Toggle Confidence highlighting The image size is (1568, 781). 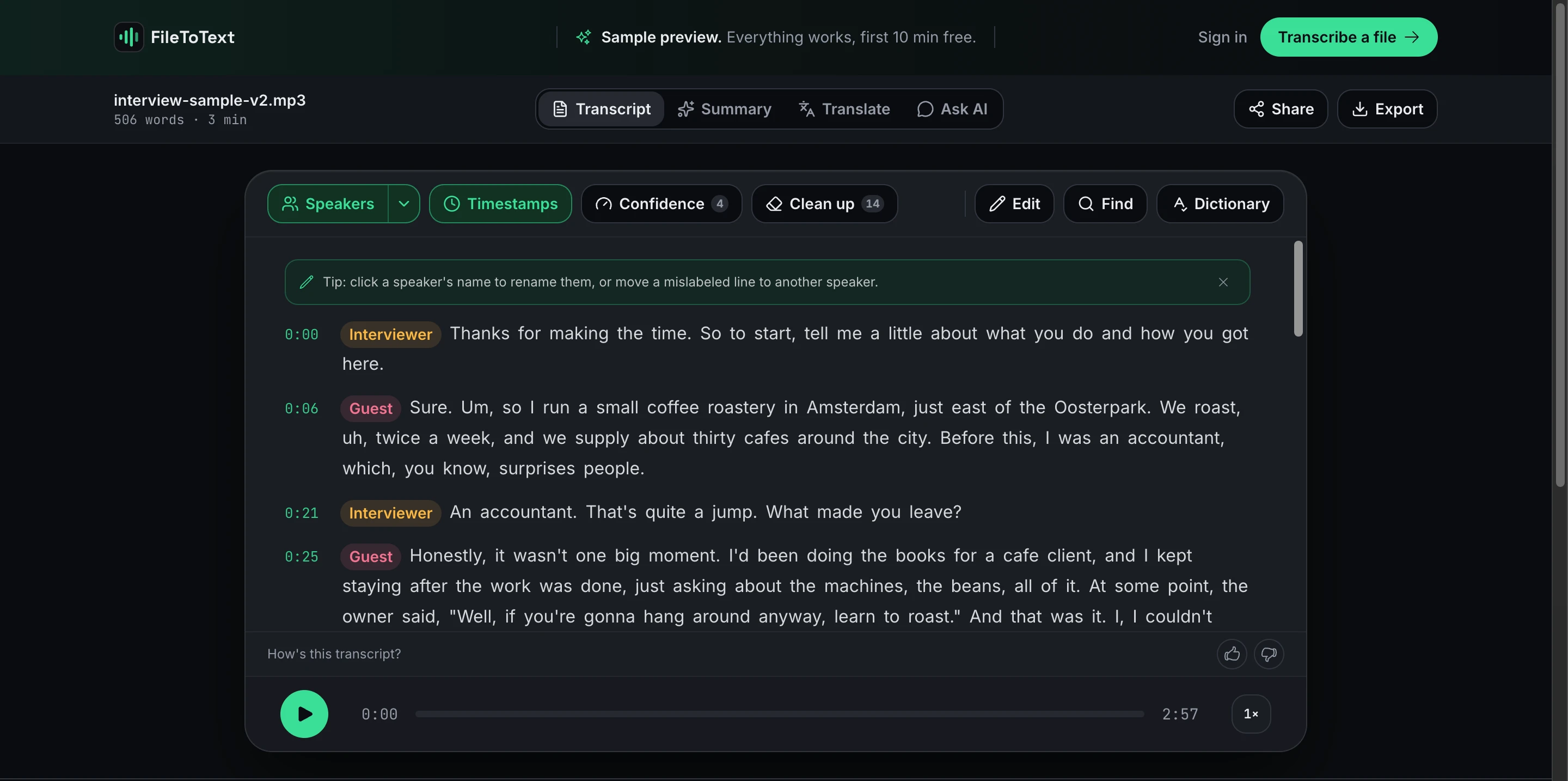coord(661,203)
